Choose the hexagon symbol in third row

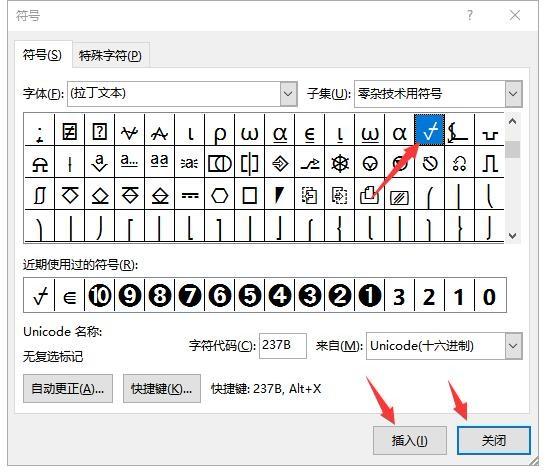[x=220, y=195]
